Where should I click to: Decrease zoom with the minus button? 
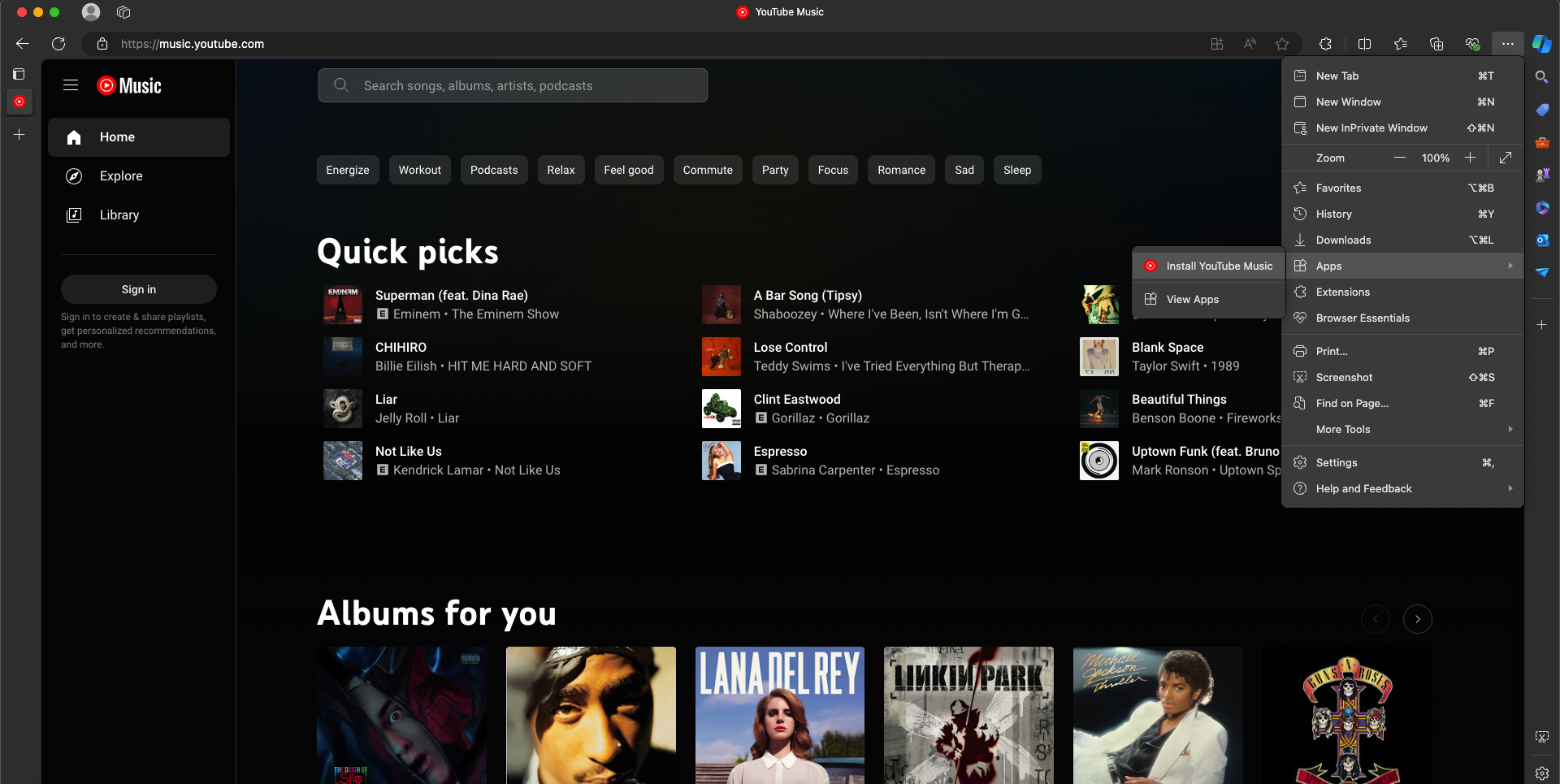tap(1399, 158)
